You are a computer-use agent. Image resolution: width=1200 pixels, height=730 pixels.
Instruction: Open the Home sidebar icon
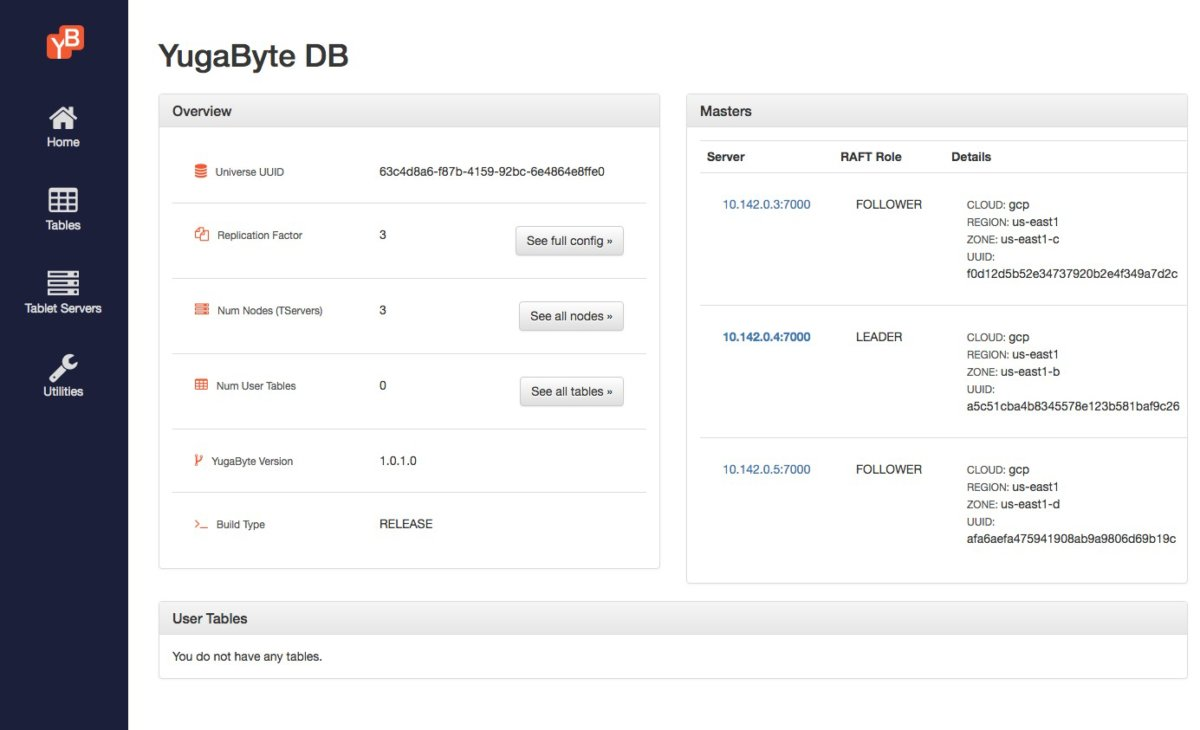coord(63,117)
